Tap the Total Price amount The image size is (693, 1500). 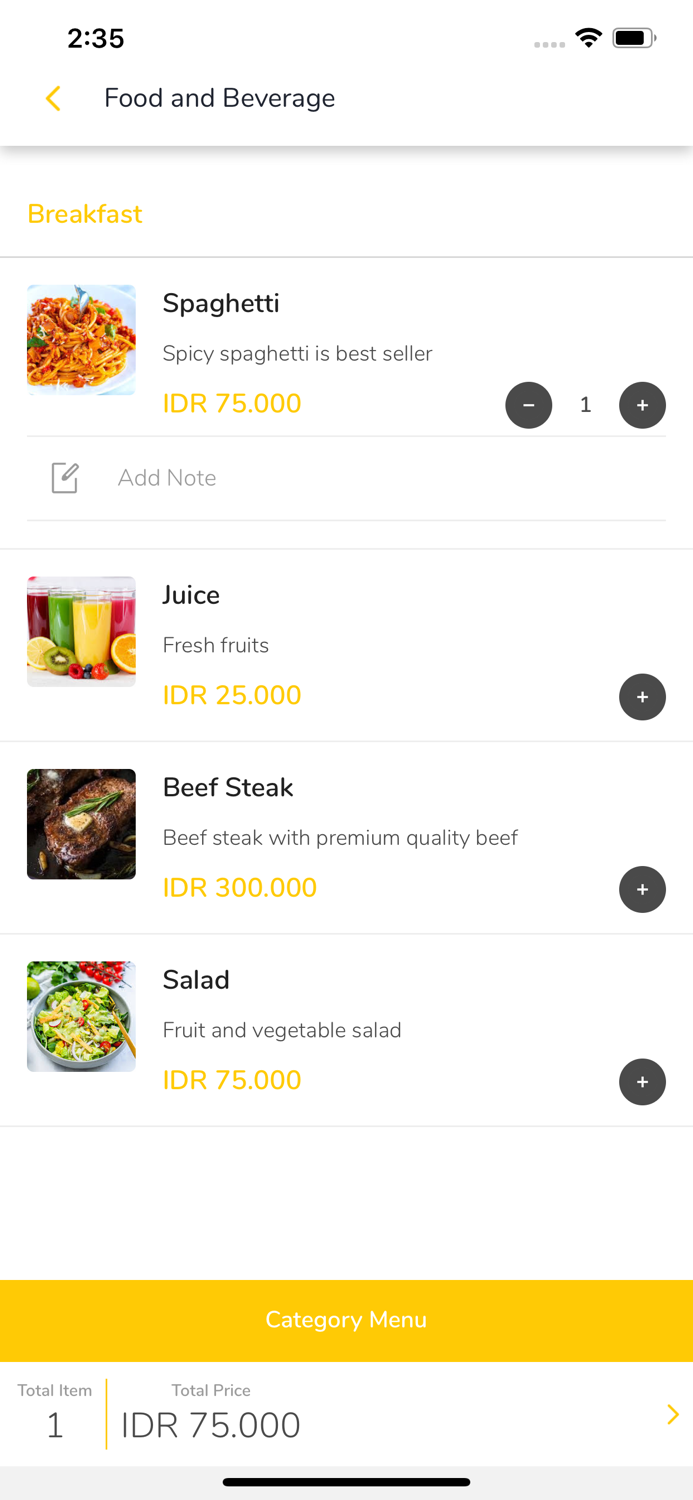211,1425
